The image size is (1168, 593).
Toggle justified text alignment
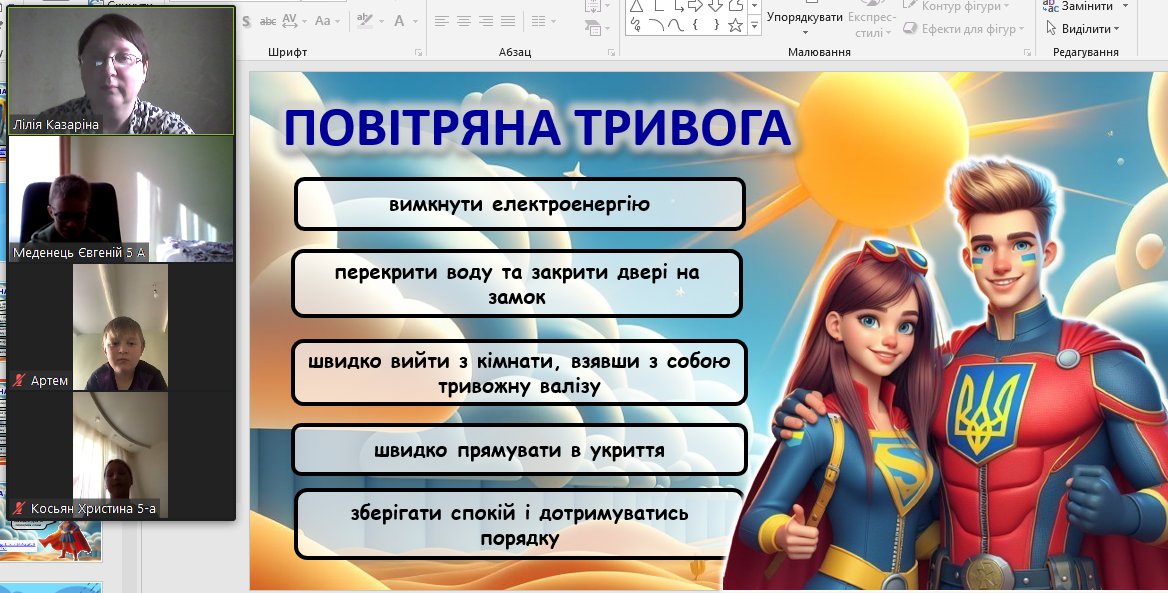click(x=508, y=21)
